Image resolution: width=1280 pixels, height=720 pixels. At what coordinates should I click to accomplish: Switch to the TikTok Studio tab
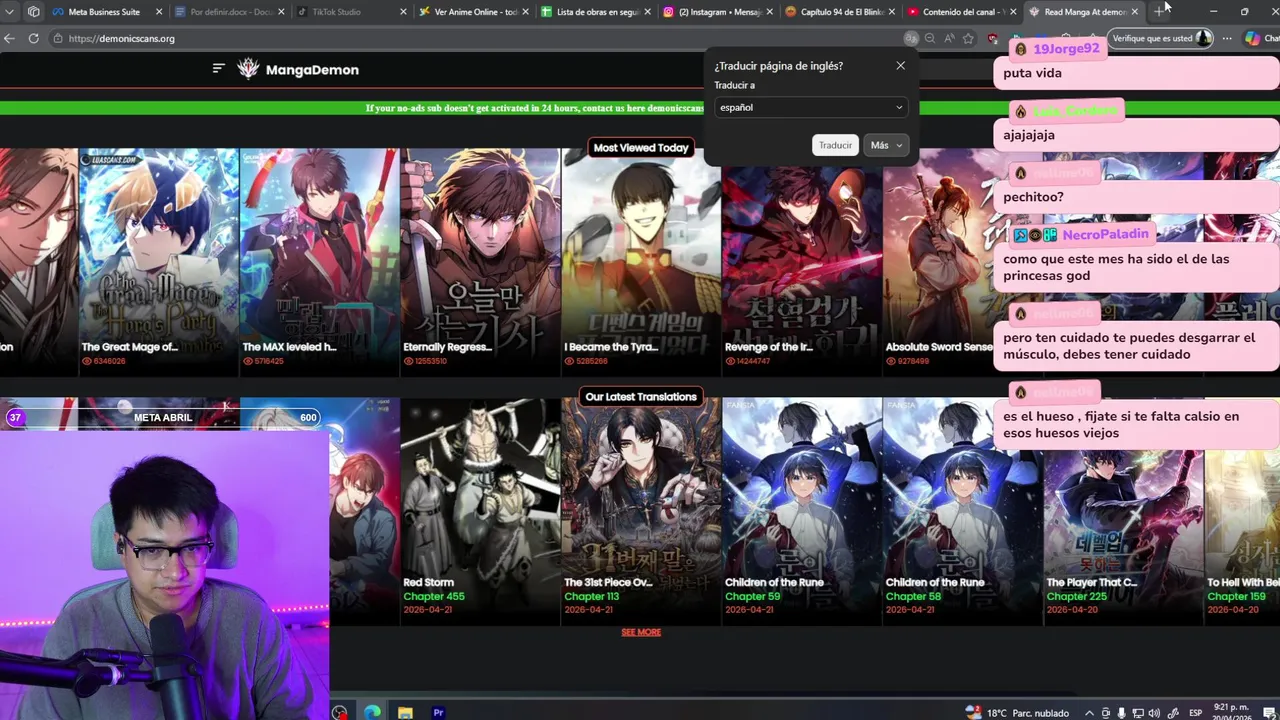tap(350, 12)
